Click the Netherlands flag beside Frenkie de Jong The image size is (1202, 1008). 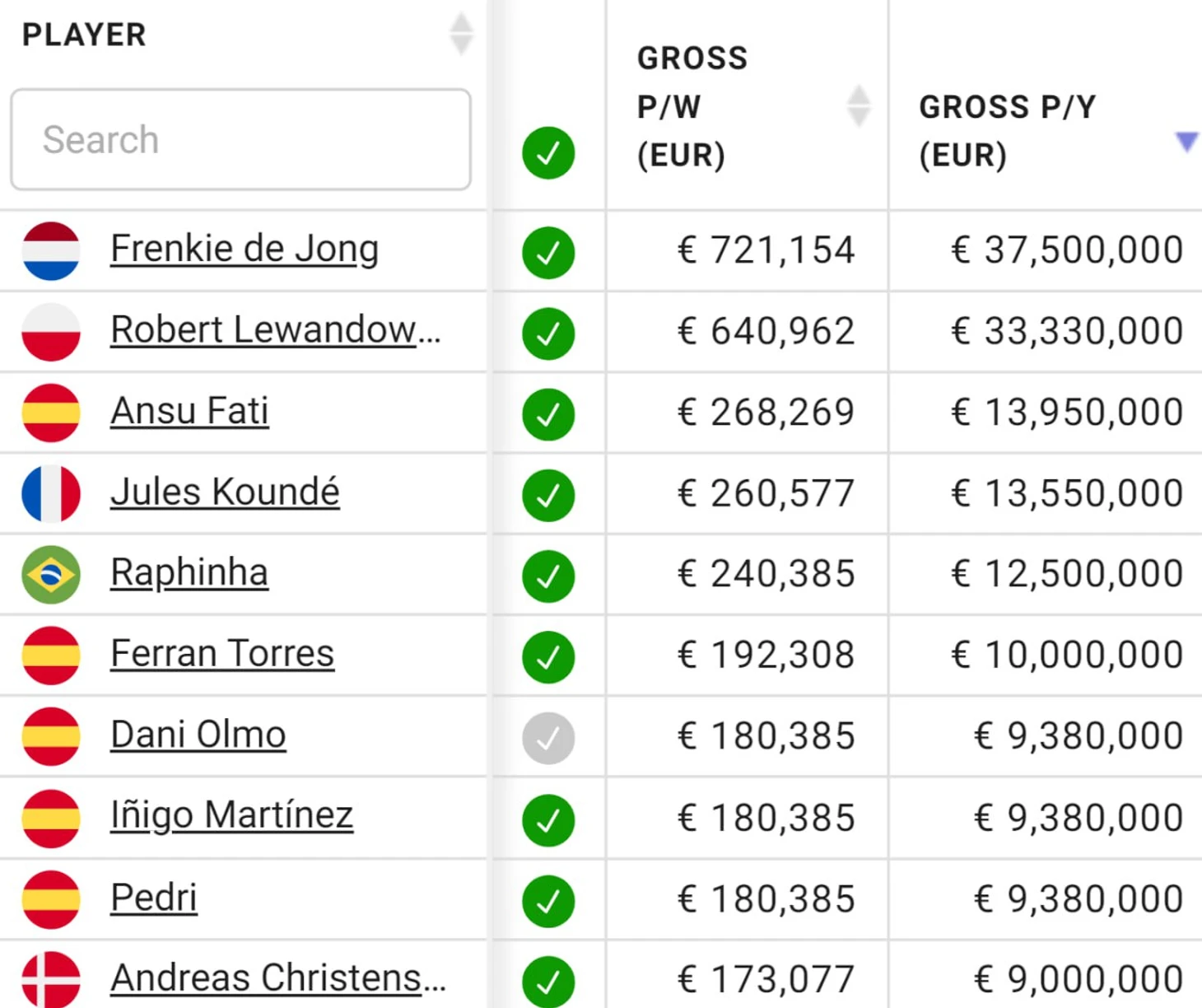(x=51, y=250)
